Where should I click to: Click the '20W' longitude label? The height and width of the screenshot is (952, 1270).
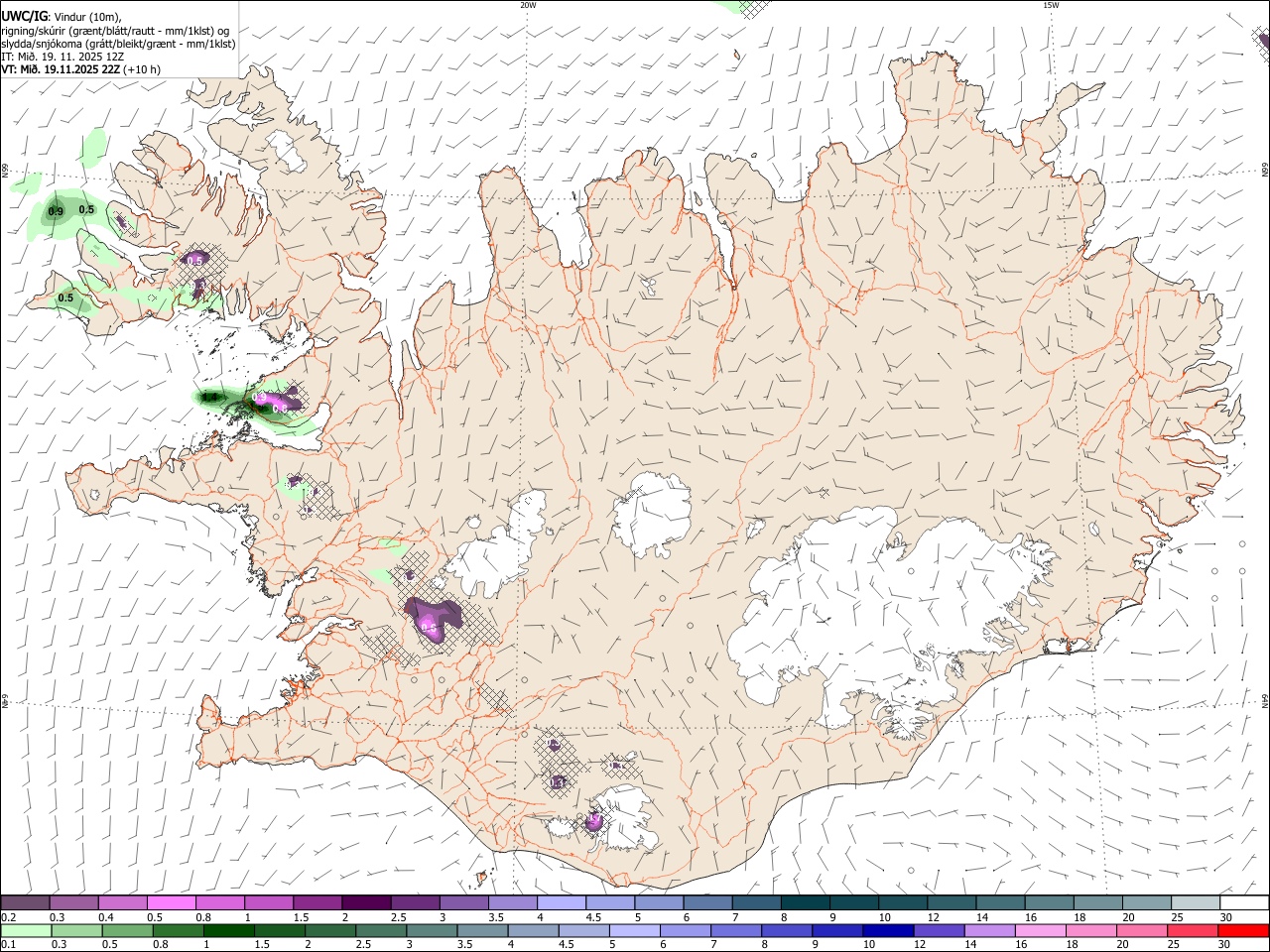[528, 5]
